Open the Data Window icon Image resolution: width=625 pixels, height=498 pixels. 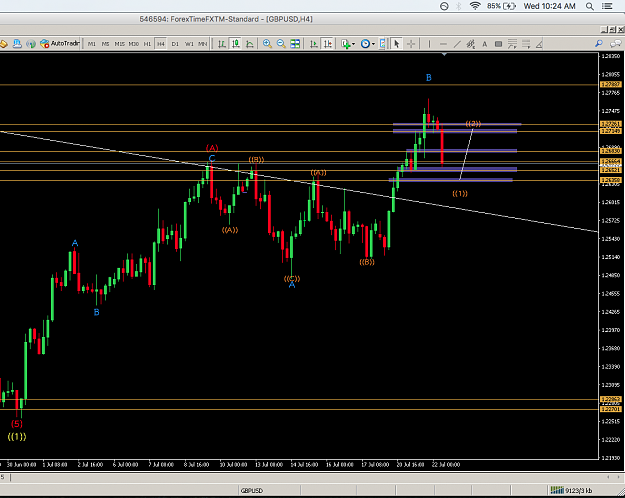pyautogui.click(x=17, y=44)
